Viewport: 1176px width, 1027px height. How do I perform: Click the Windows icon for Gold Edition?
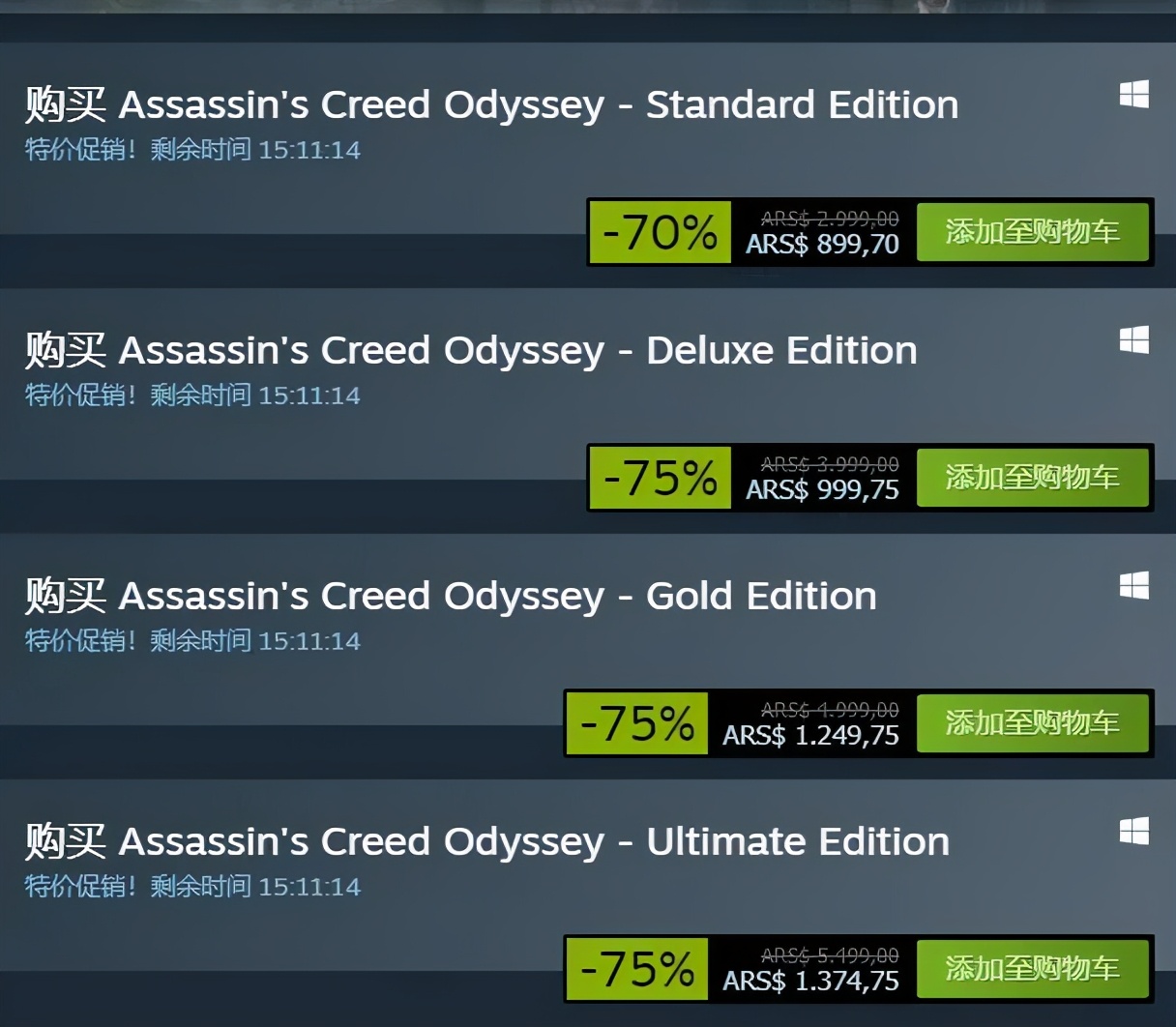point(1133,586)
